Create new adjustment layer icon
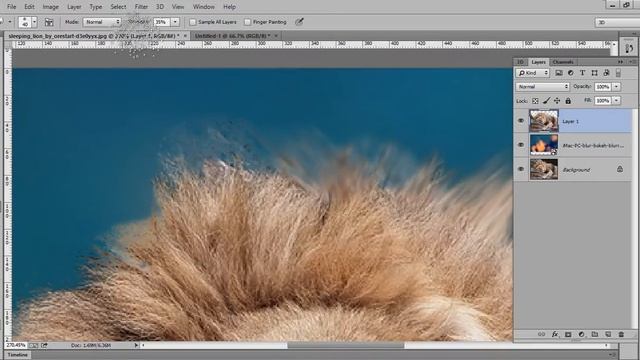This screenshot has height=360, width=640. [582, 334]
